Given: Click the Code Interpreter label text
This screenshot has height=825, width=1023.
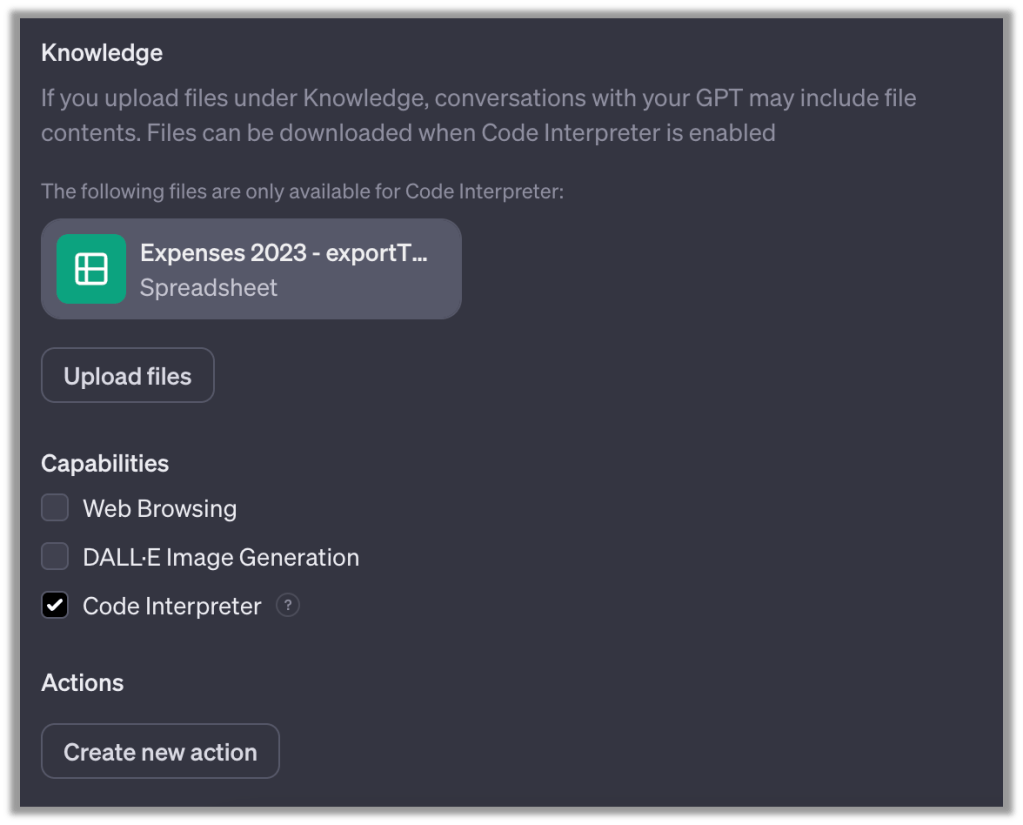Looking at the screenshot, I should (172, 606).
